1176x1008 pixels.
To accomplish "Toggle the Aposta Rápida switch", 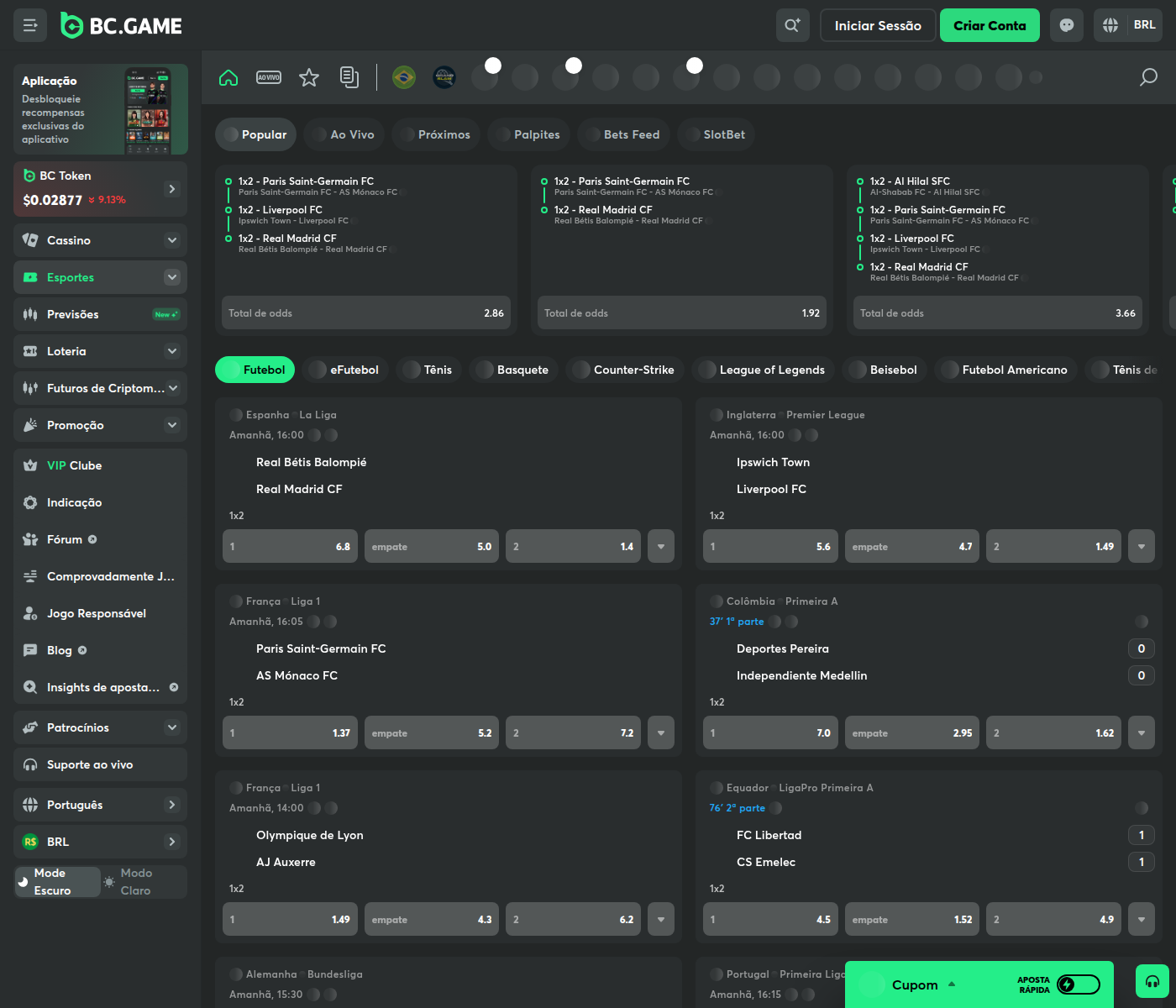I will pos(1079,984).
